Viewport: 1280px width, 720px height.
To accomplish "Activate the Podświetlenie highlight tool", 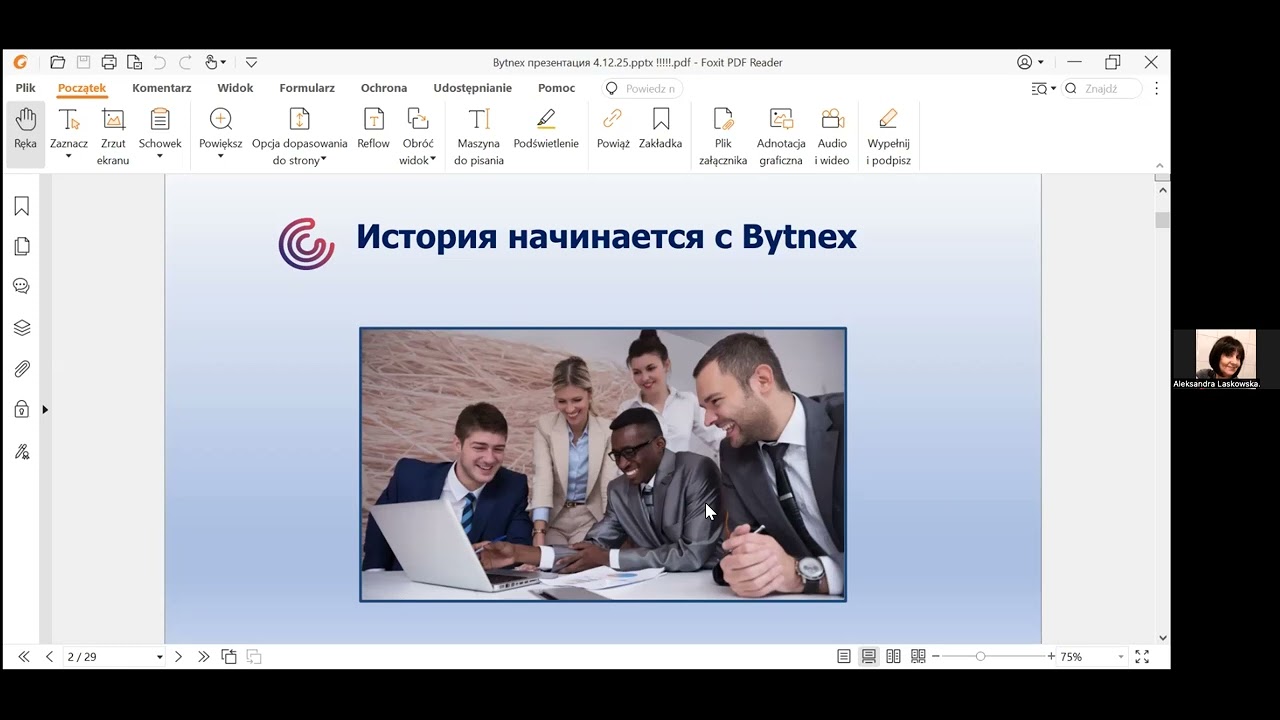I will click(x=546, y=129).
